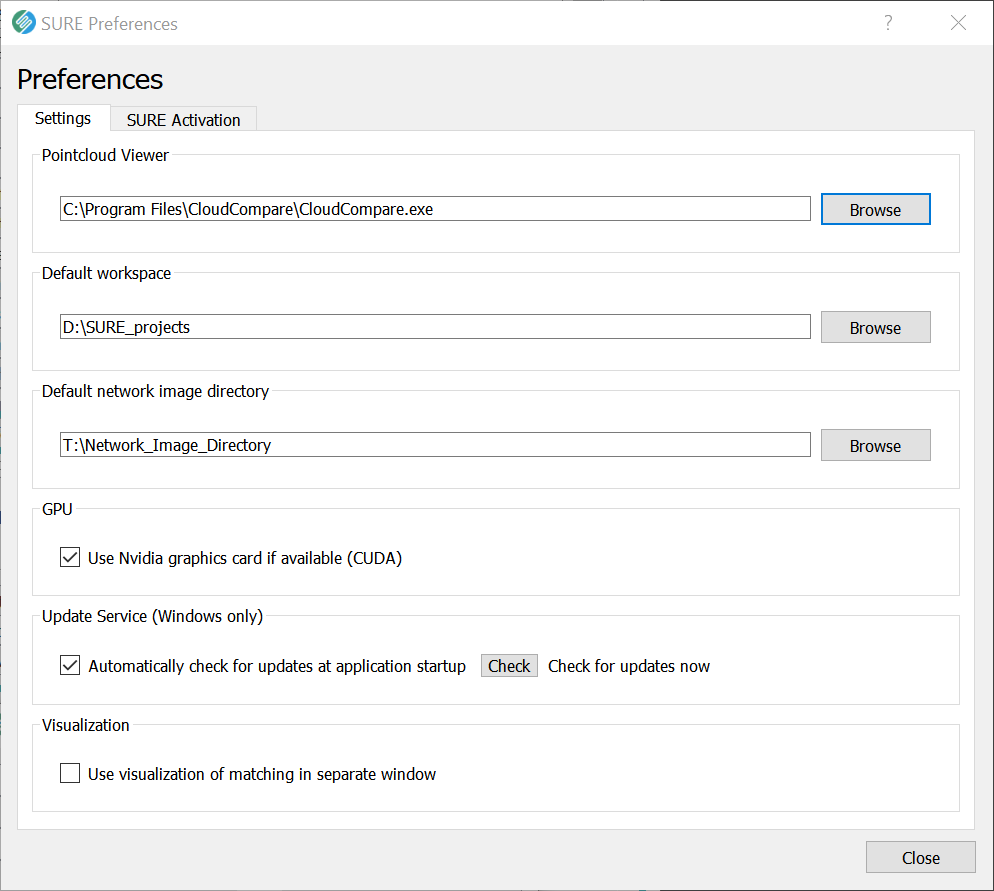This screenshot has width=994, height=891.
Task: Click the CloudCompare.exe path field
Action: click(x=435, y=209)
